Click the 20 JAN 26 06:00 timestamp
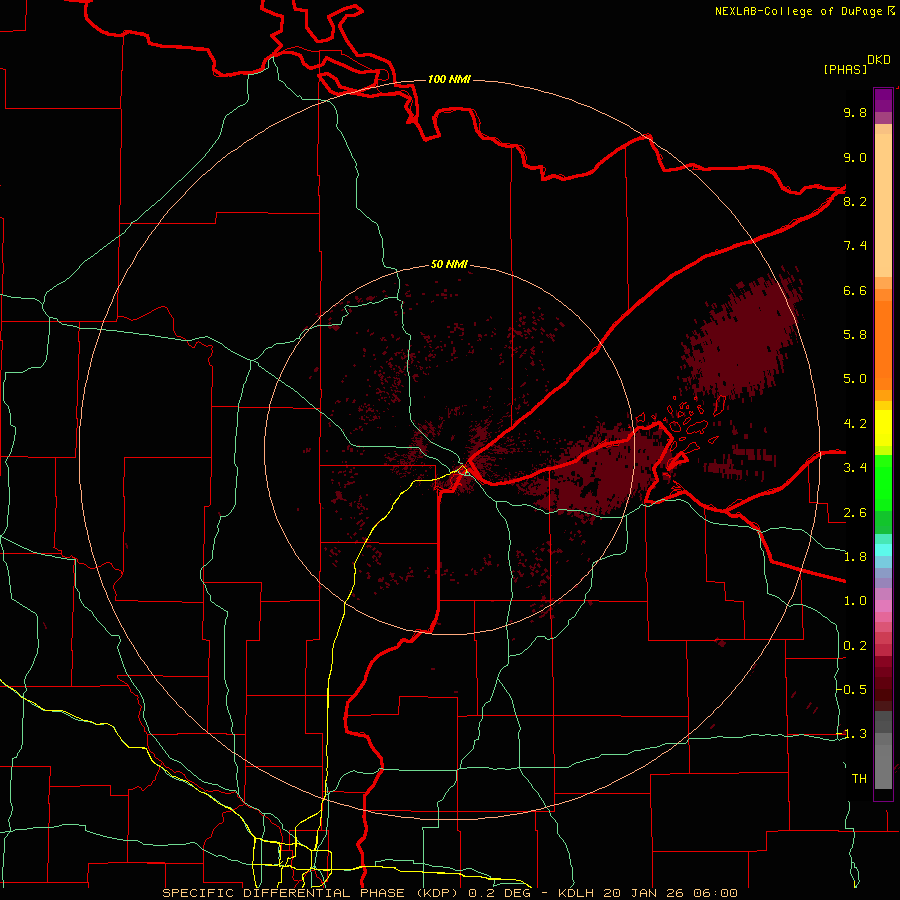 coord(670,893)
